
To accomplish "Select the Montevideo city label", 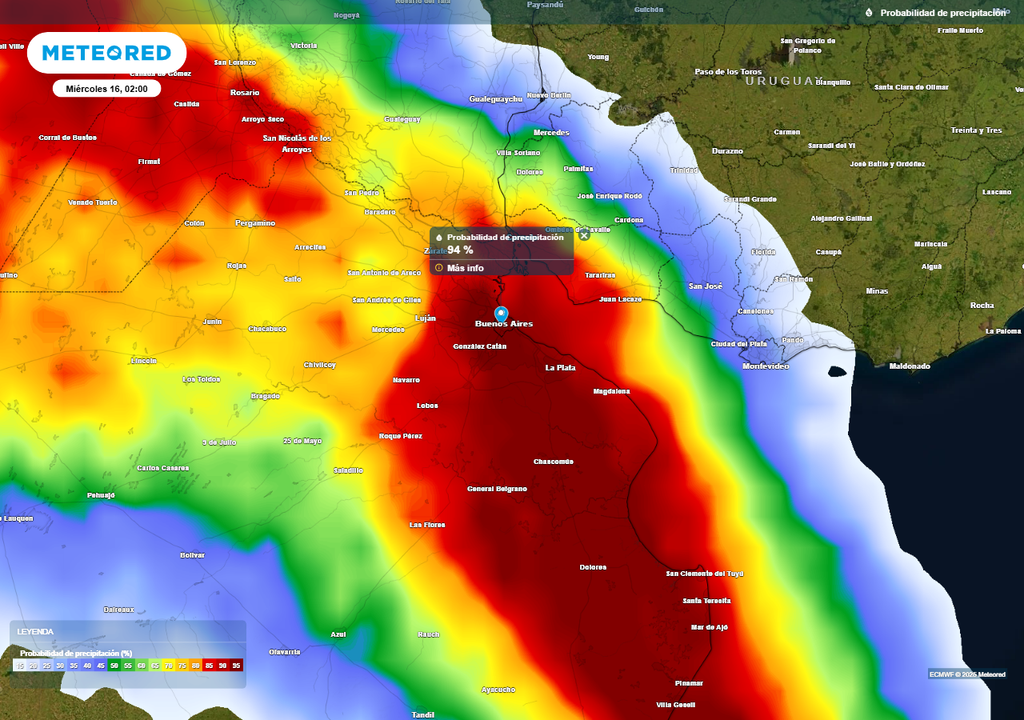I will pyautogui.click(x=766, y=366).
